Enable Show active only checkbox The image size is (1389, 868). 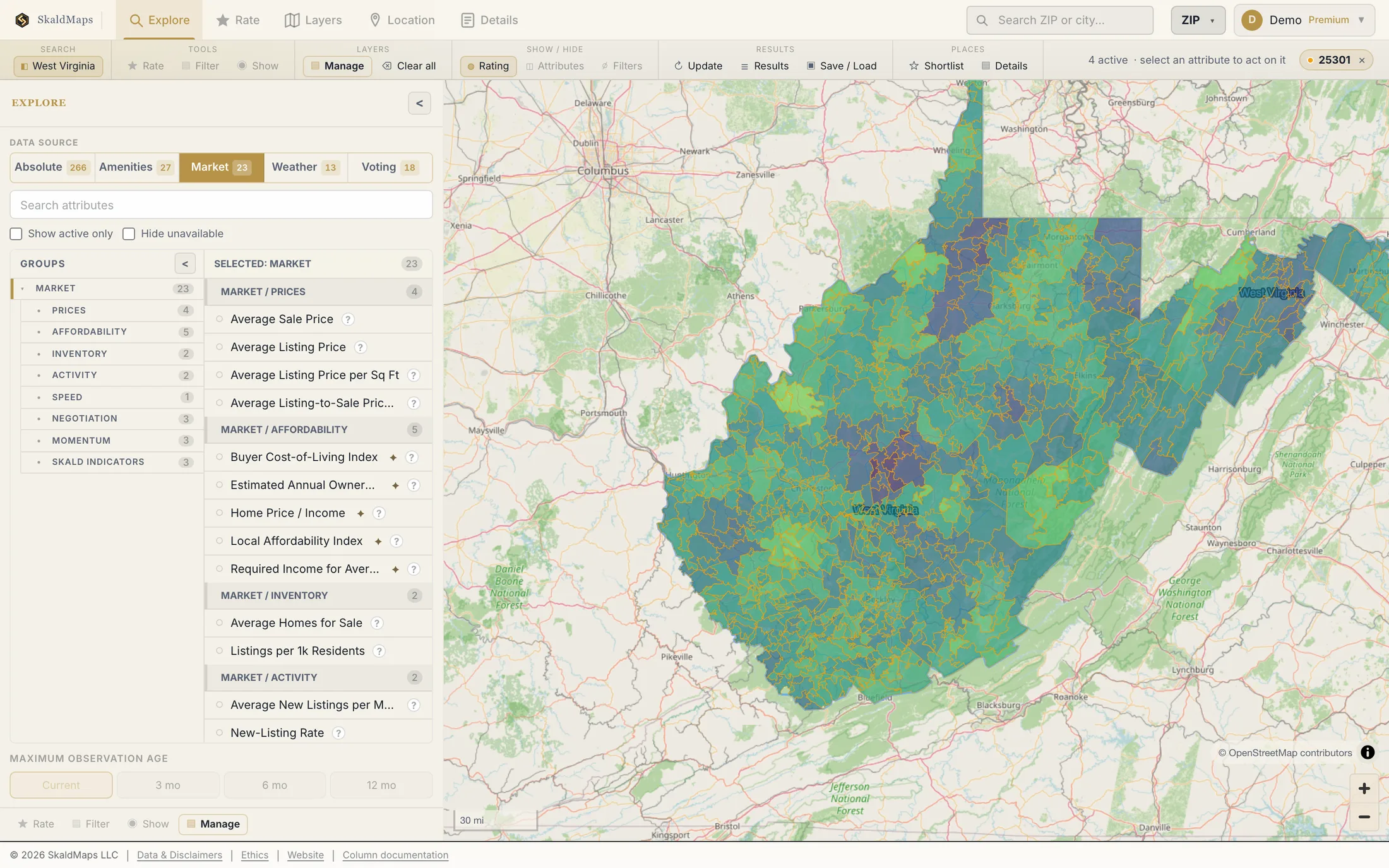point(16,234)
